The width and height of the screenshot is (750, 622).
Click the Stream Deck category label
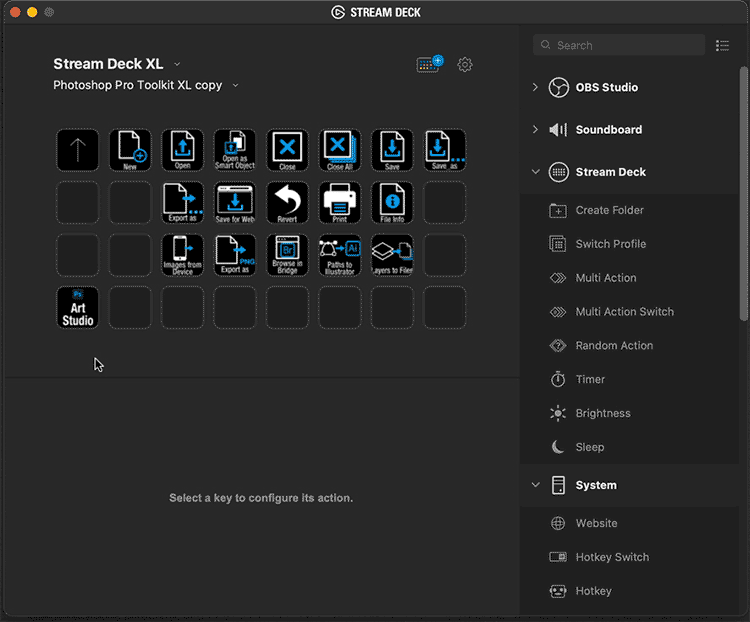611,172
